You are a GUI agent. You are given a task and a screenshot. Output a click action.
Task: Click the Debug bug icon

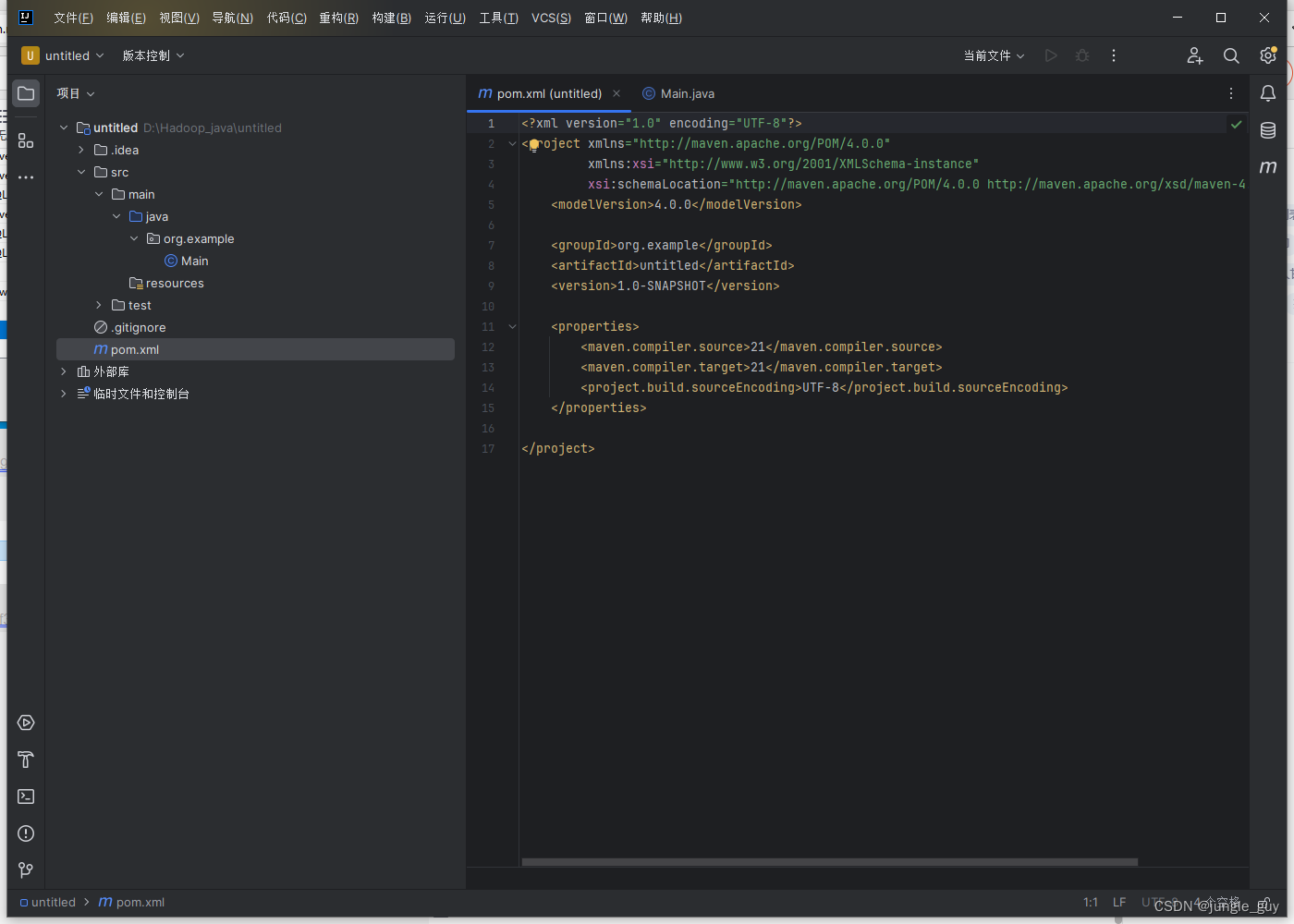click(1082, 55)
